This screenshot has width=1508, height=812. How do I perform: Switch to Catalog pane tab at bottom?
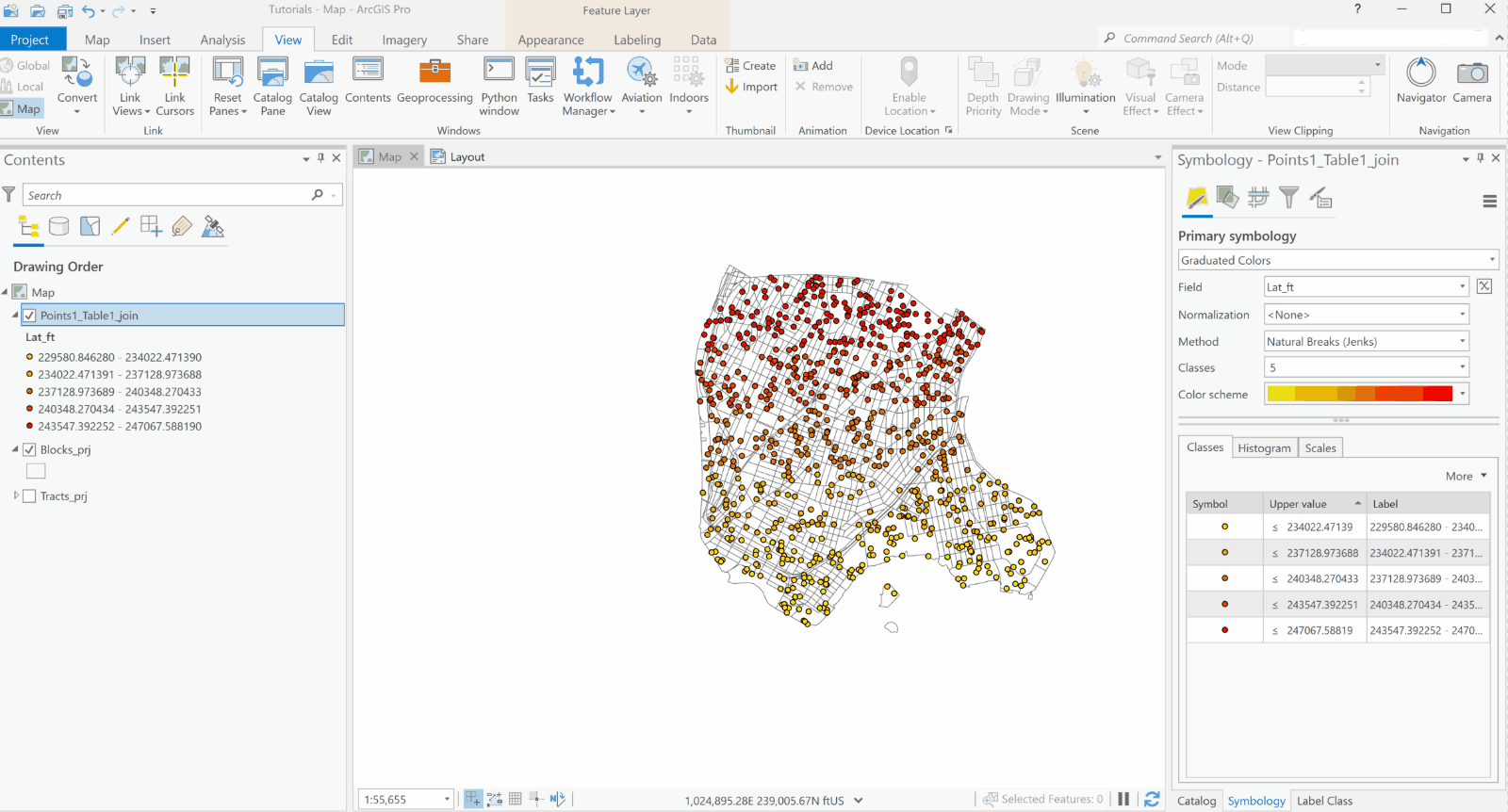tap(1196, 801)
